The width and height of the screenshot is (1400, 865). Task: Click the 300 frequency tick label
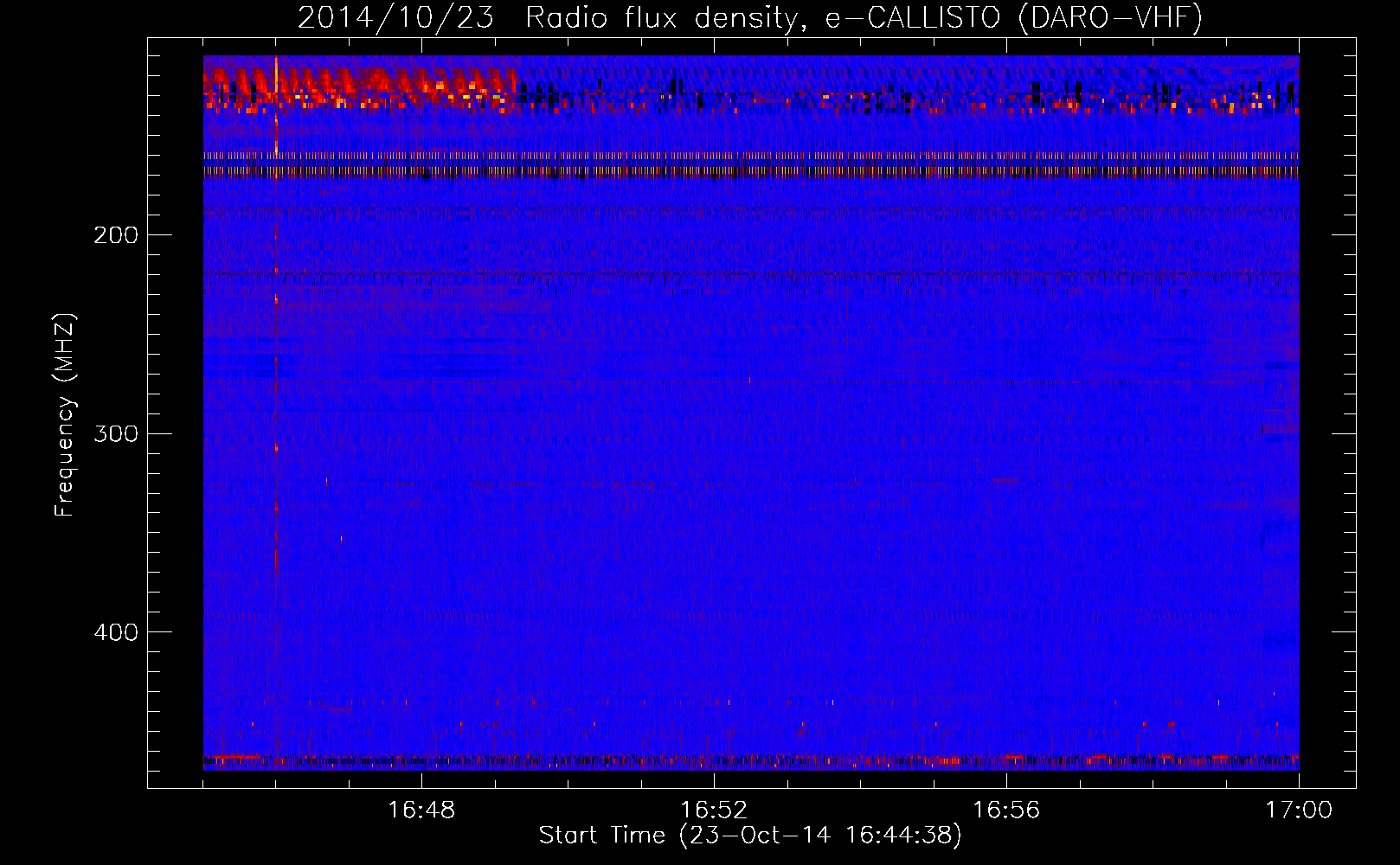[x=116, y=433]
